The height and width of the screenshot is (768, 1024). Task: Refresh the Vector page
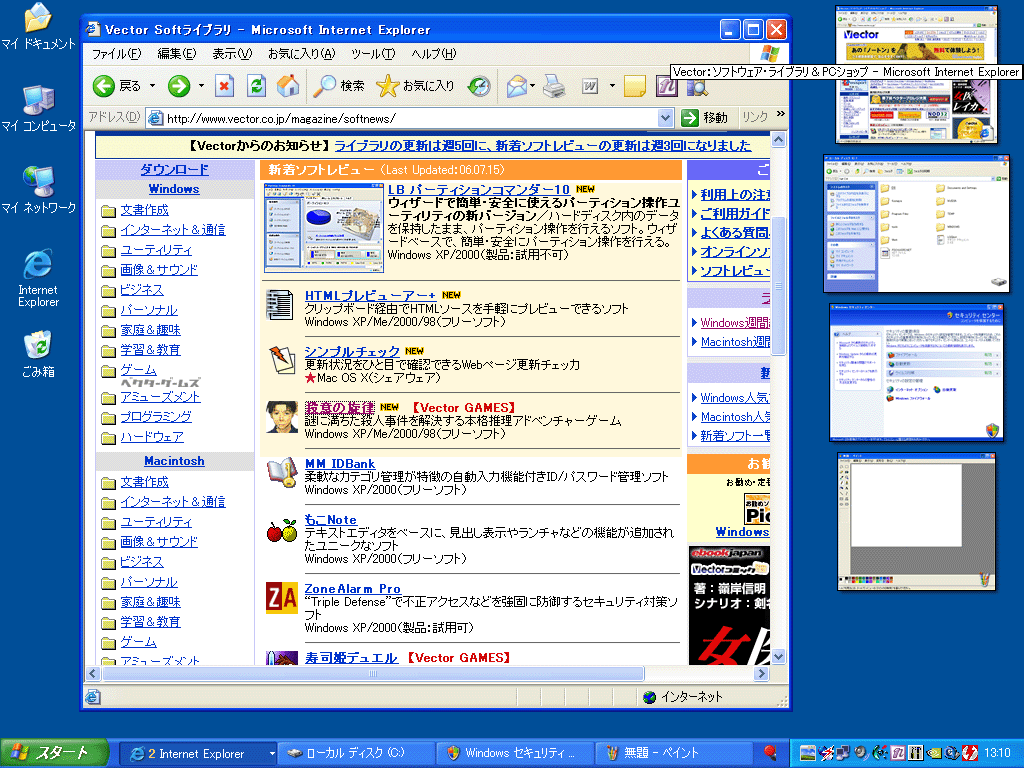click(x=256, y=86)
